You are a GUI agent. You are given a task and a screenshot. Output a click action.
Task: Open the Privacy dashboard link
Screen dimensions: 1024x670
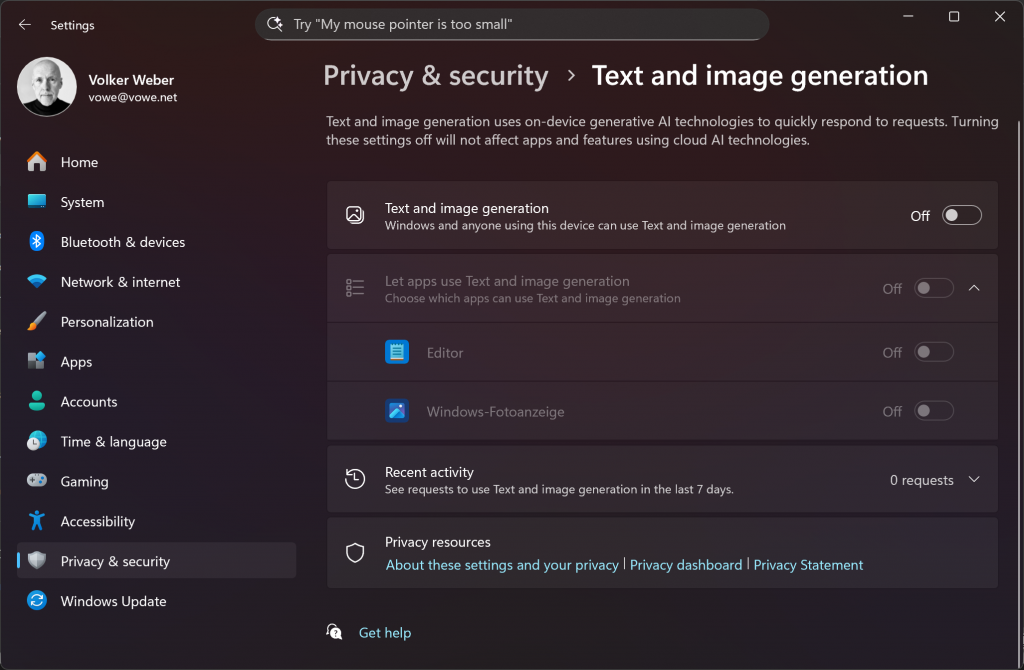coord(686,565)
